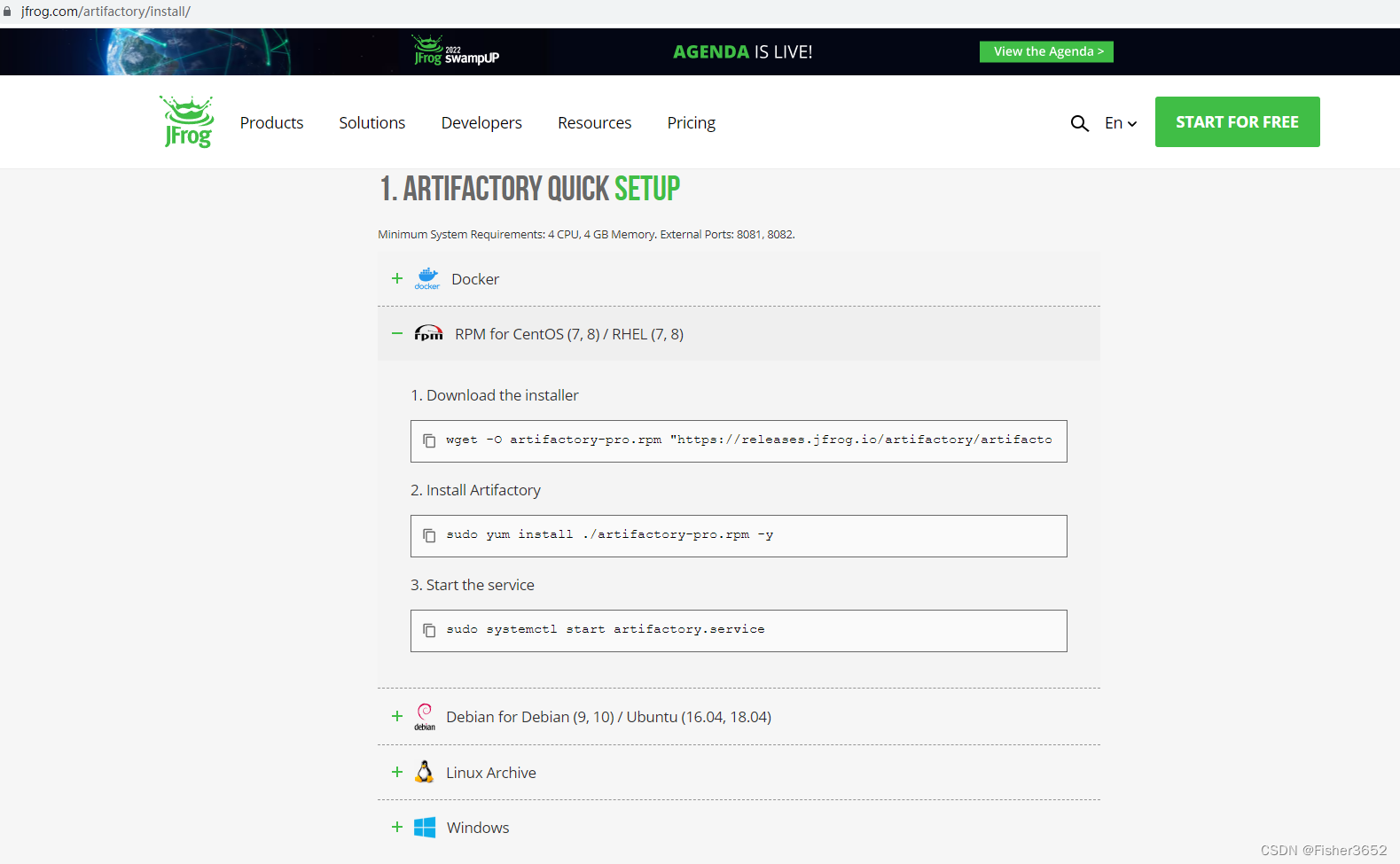Click the '2. Install Artifactory' step
This screenshot has height=864, width=1400.
475,490
